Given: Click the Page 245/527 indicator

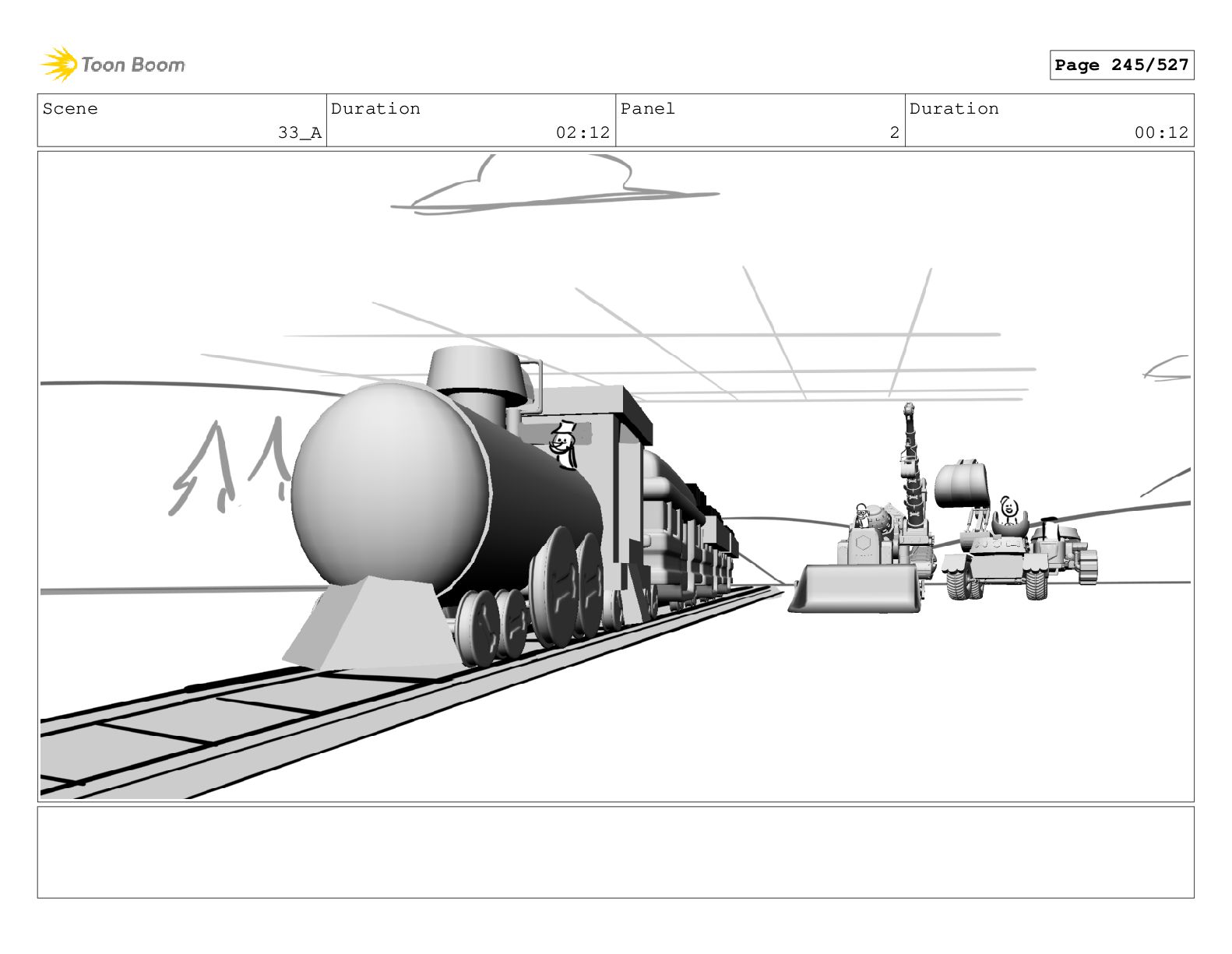Looking at the screenshot, I should tap(1121, 65).
